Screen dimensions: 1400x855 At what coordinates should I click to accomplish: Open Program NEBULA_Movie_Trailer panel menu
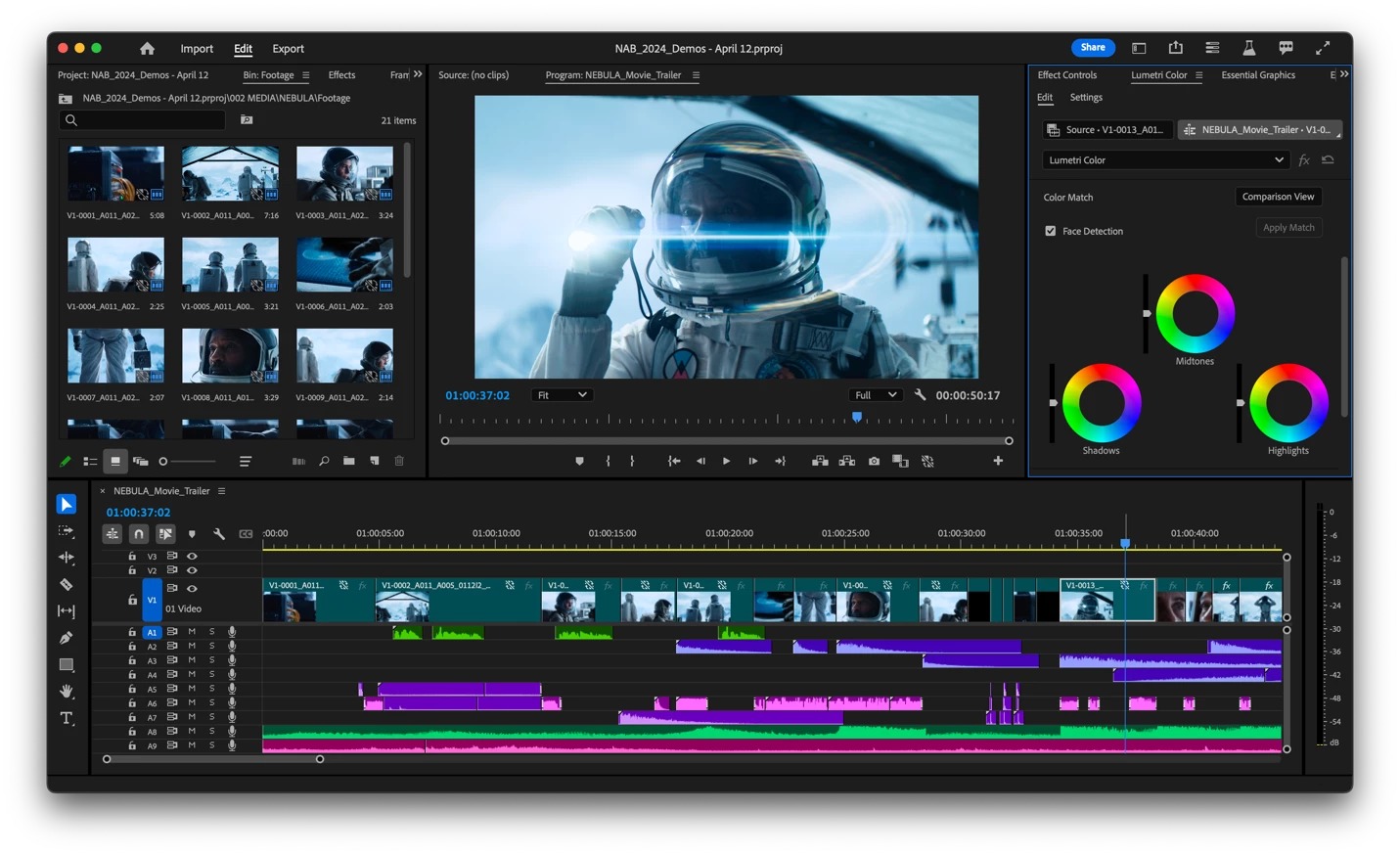coord(696,75)
